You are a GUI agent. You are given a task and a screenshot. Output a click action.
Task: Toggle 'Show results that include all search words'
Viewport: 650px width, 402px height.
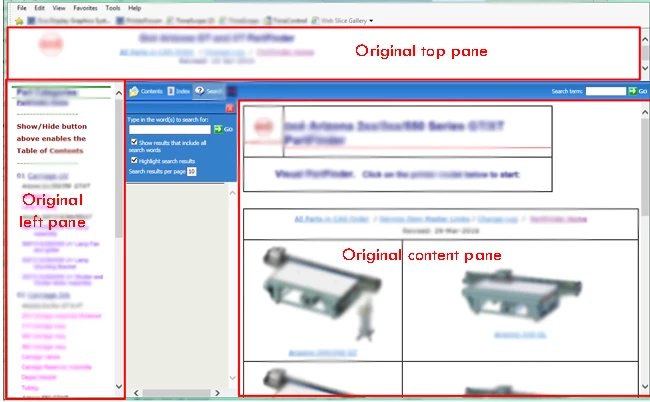[x=134, y=142]
